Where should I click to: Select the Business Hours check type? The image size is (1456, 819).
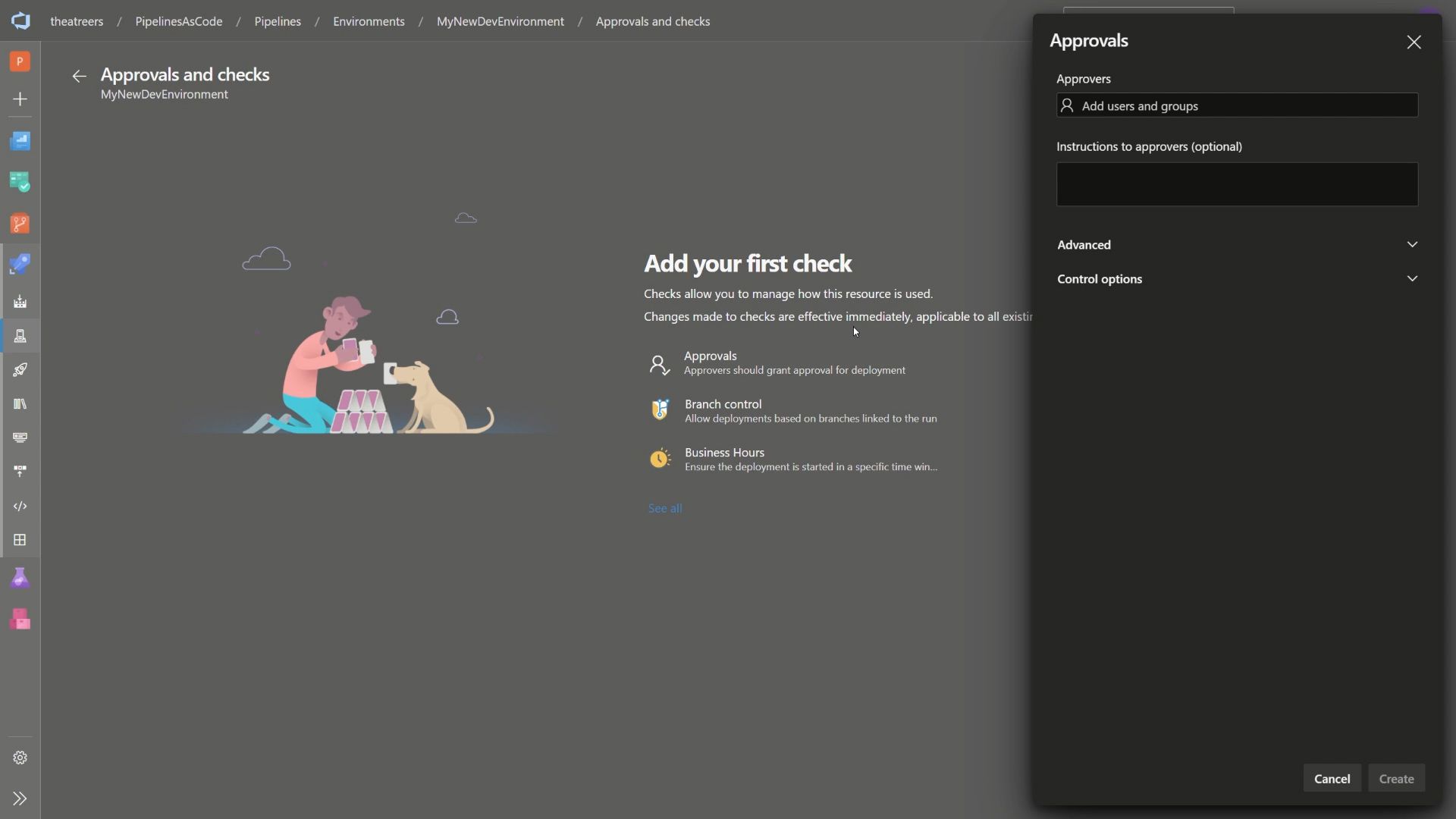[811, 459]
